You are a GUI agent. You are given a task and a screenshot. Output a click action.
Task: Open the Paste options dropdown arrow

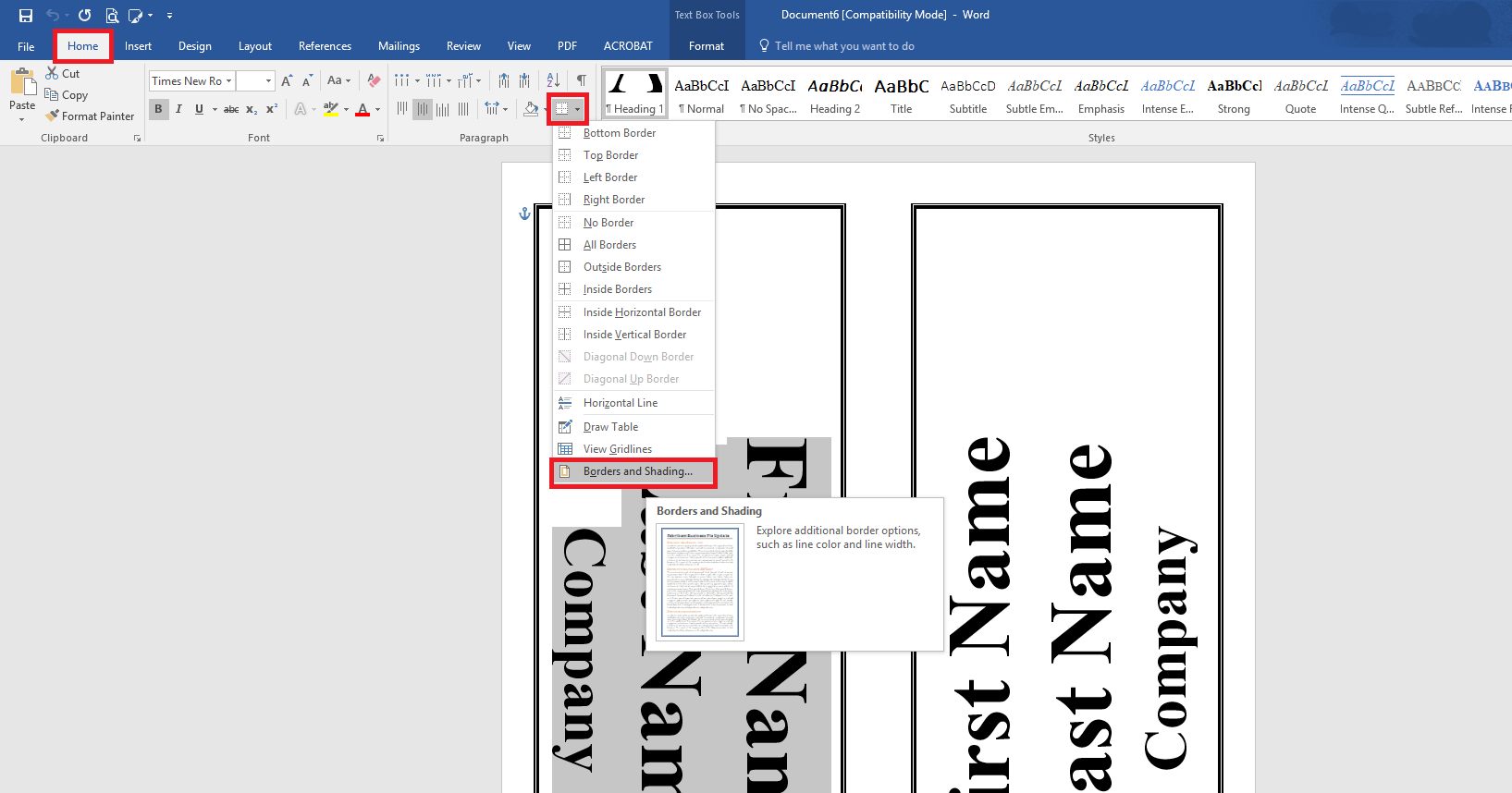tap(22, 119)
